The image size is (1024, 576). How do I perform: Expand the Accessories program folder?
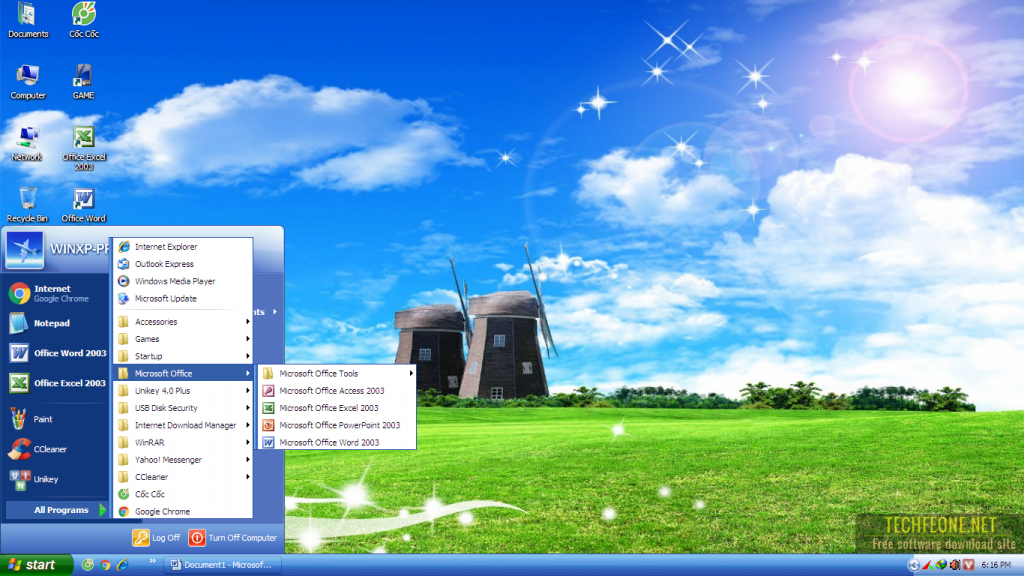click(183, 322)
